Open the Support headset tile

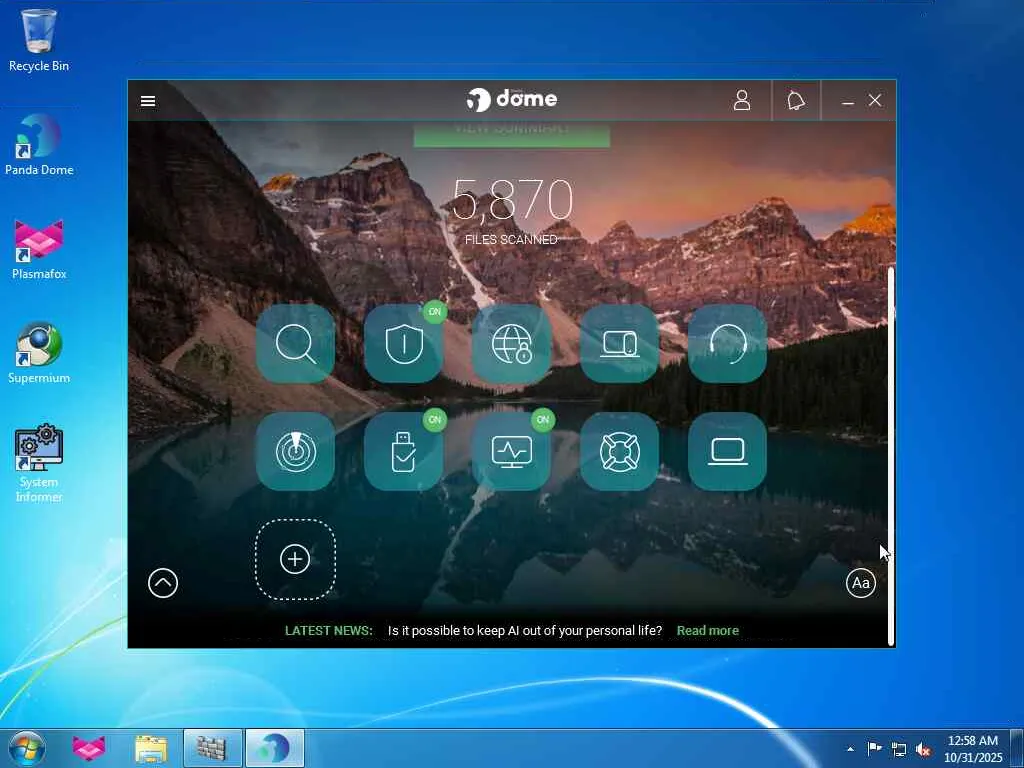coord(728,343)
